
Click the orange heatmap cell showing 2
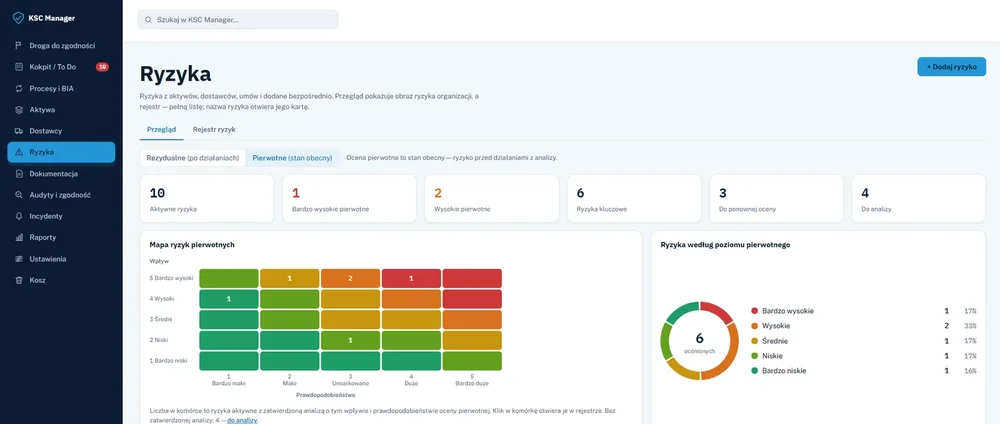[x=350, y=279]
